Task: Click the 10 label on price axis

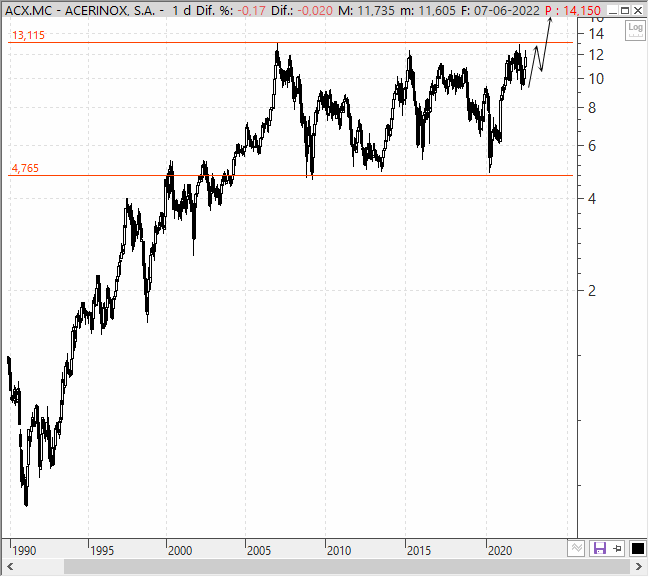Action: (x=596, y=79)
